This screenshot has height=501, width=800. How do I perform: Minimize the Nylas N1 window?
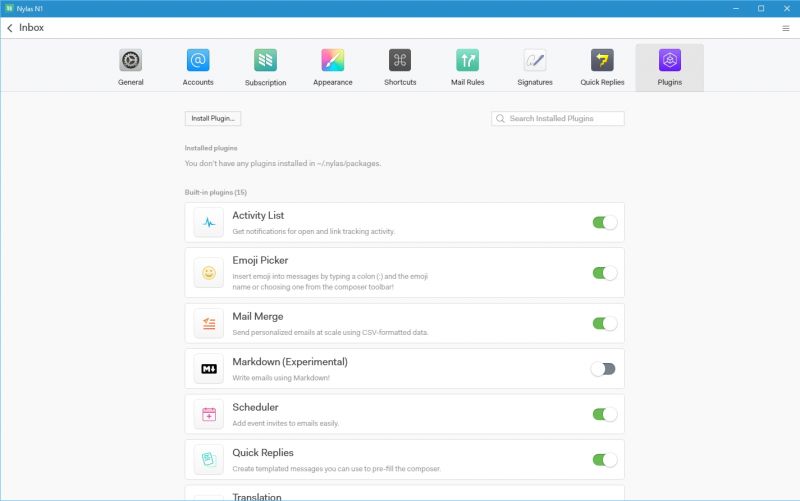click(736, 8)
